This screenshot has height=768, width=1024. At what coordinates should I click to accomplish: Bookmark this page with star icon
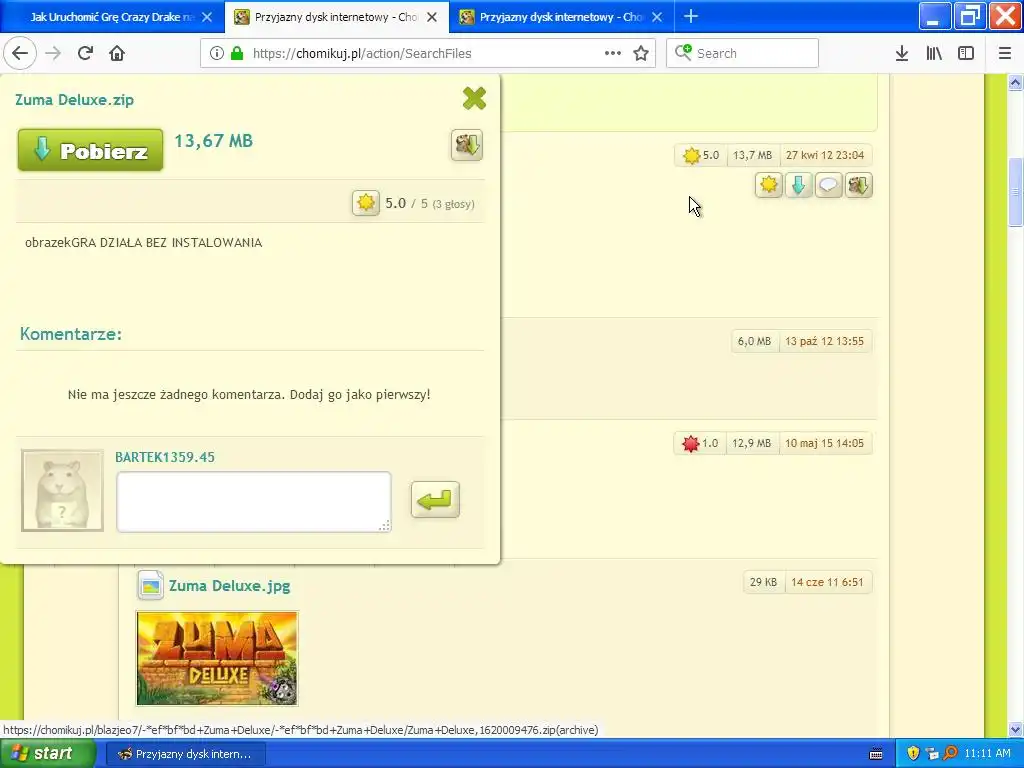click(x=641, y=53)
